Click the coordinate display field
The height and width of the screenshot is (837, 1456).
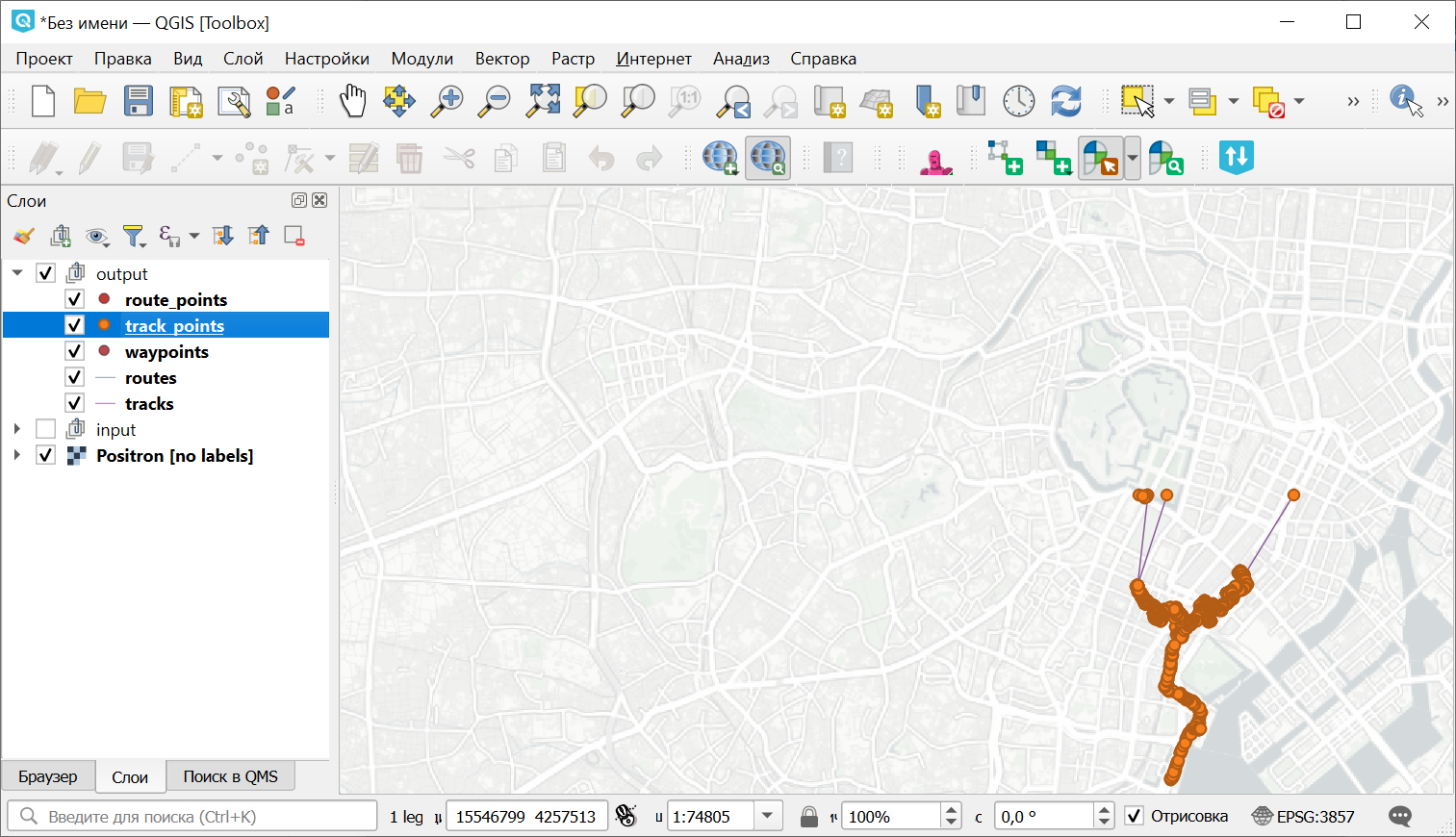click(x=526, y=817)
